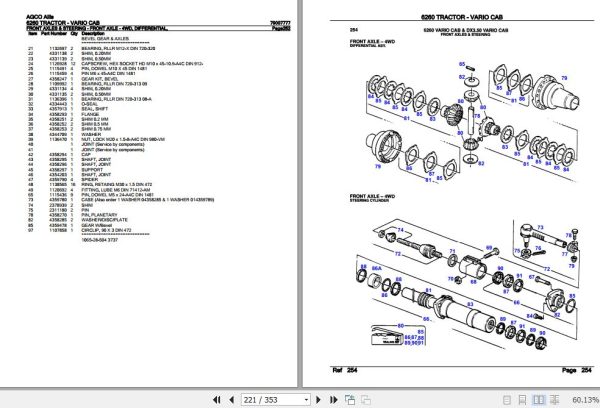Screen dimensions: 600x408
Task: Switch to single page view
Action: (x=507, y=400)
